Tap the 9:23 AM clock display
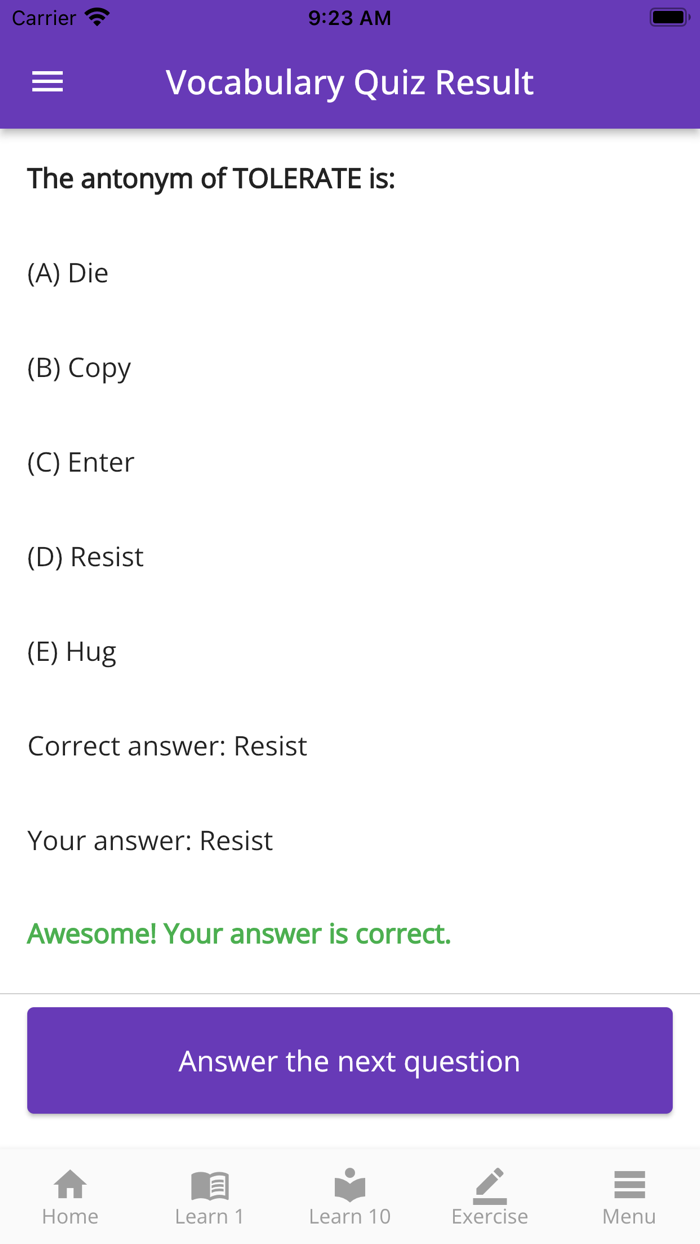The image size is (700, 1244). pos(349,16)
